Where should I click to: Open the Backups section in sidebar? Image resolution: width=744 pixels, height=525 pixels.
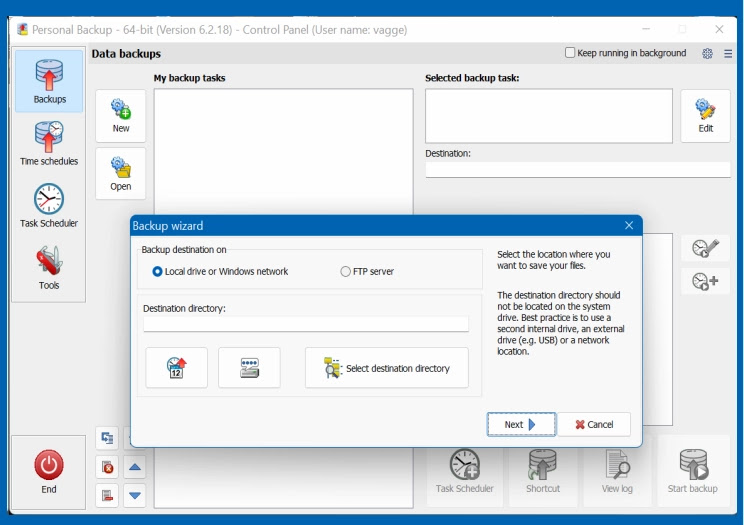[x=49, y=81]
